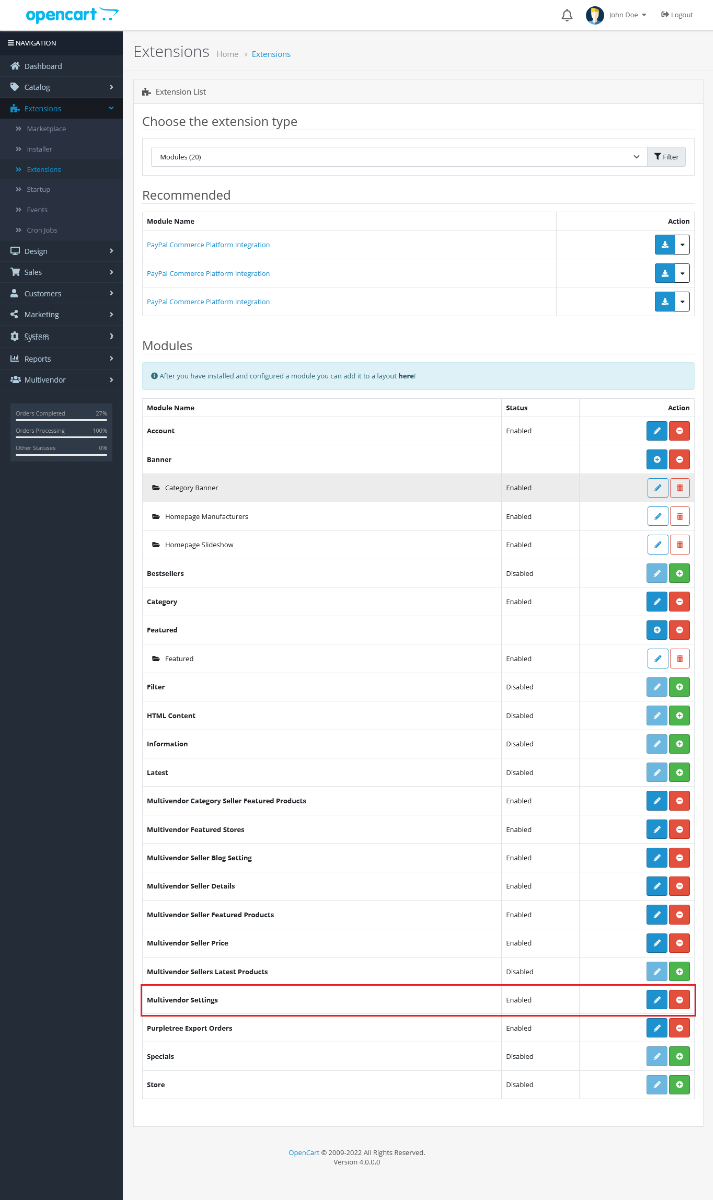Expand the Multivendor navigation menu

click(61, 380)
